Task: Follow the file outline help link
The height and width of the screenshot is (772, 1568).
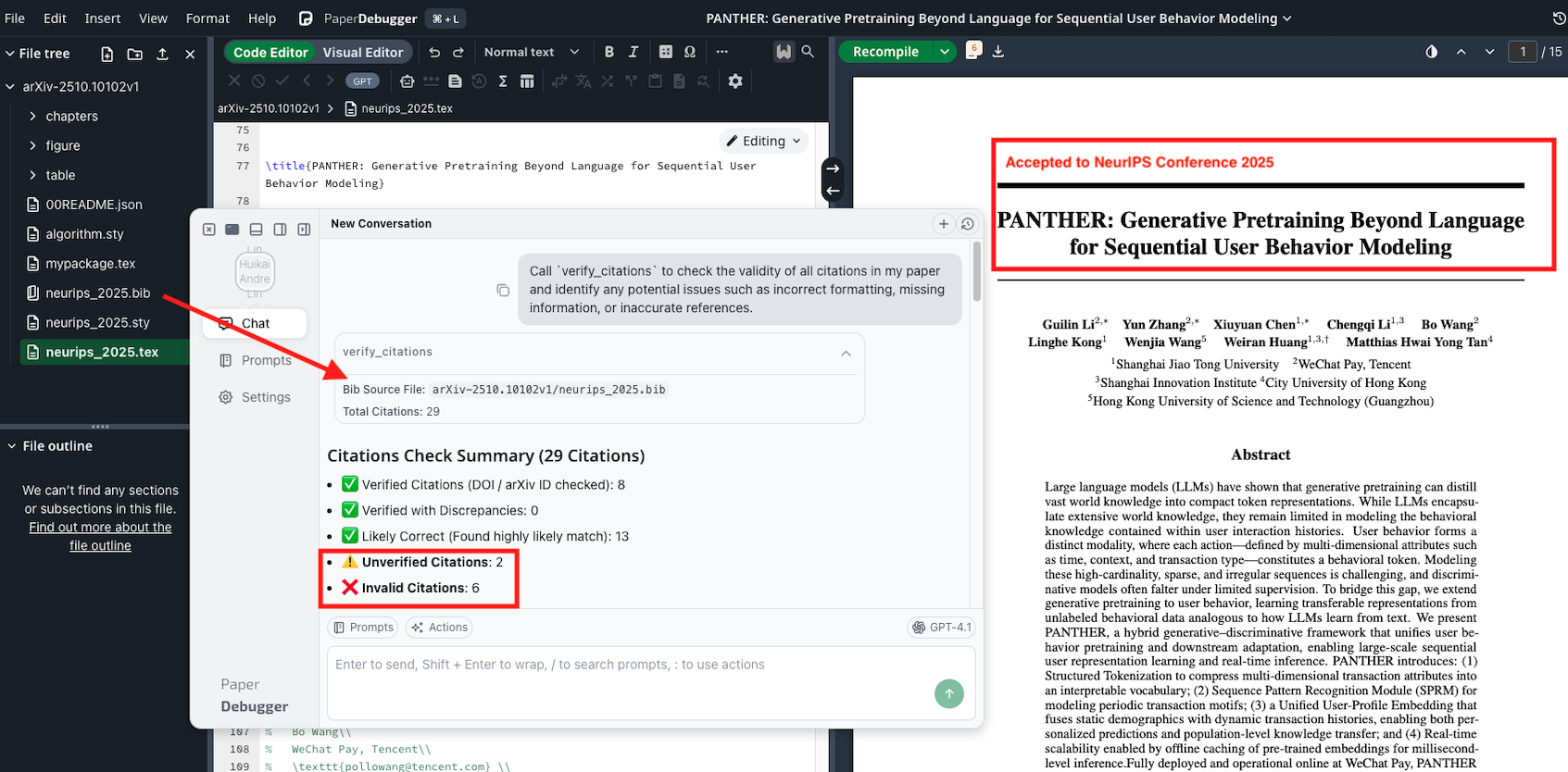Action: [x=100, y=536]
